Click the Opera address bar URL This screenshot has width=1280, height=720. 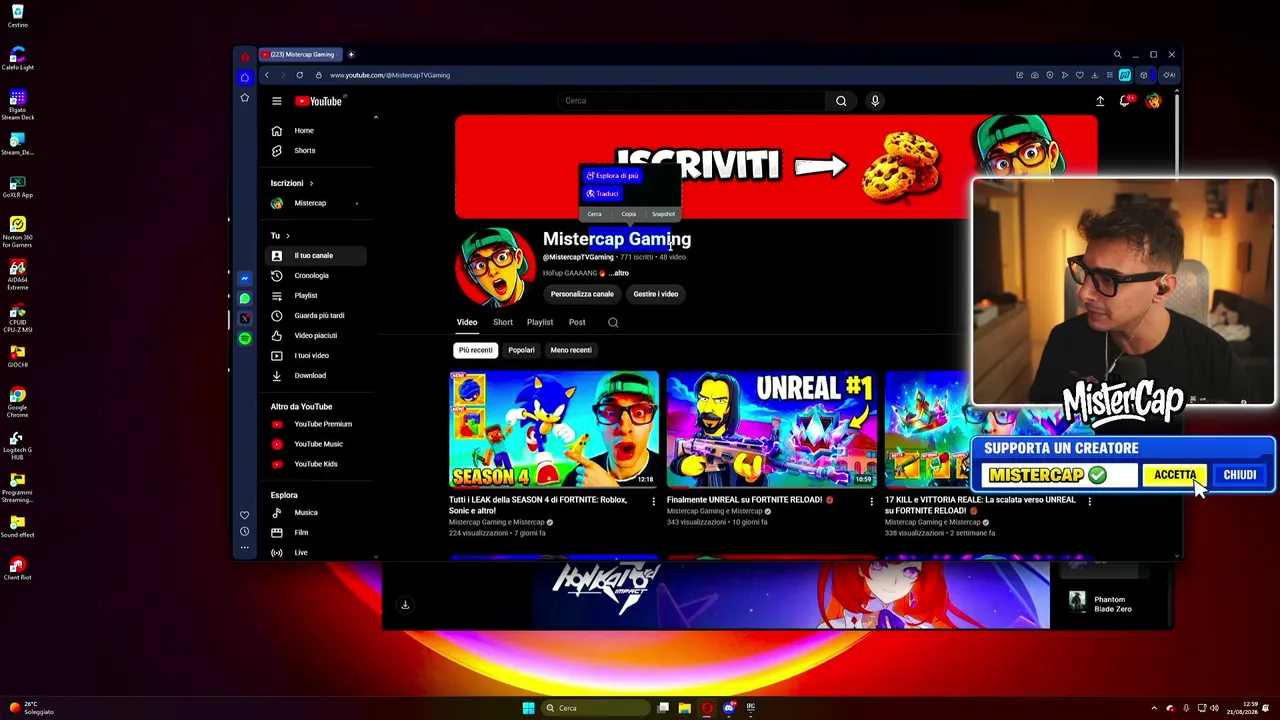[390, 75]
